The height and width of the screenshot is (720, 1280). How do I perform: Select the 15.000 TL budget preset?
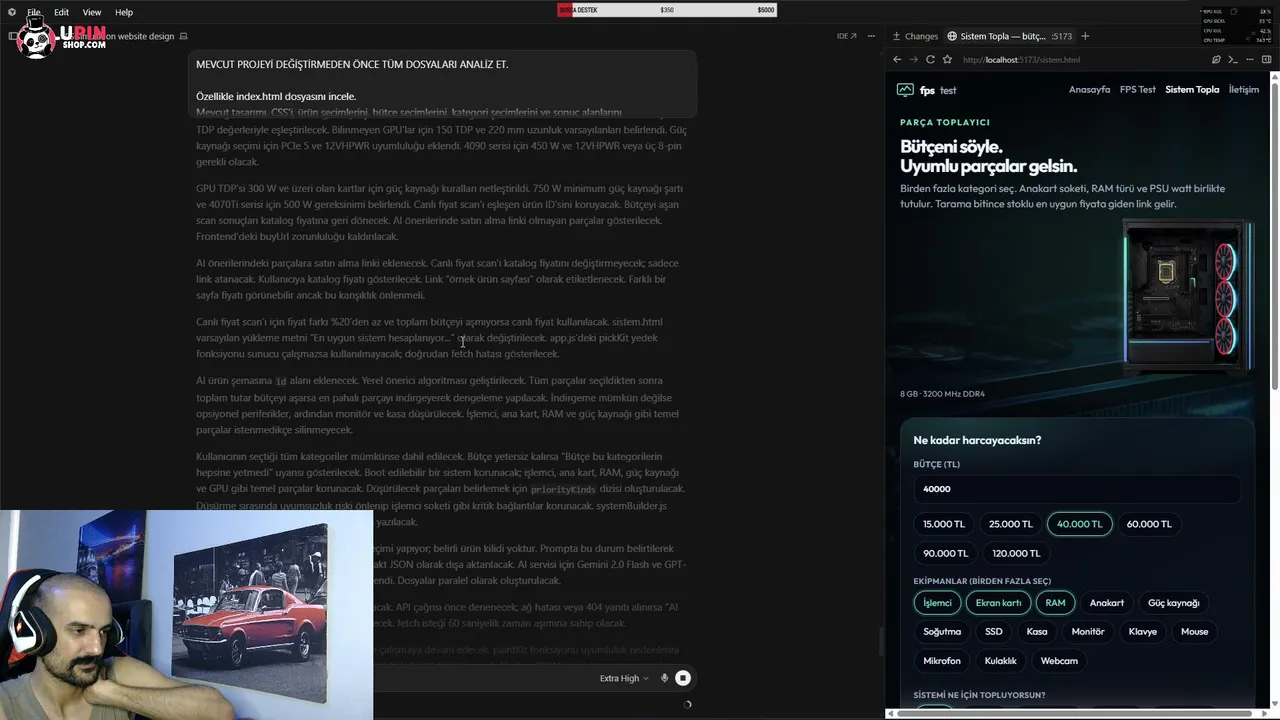[x=943, y=524]
